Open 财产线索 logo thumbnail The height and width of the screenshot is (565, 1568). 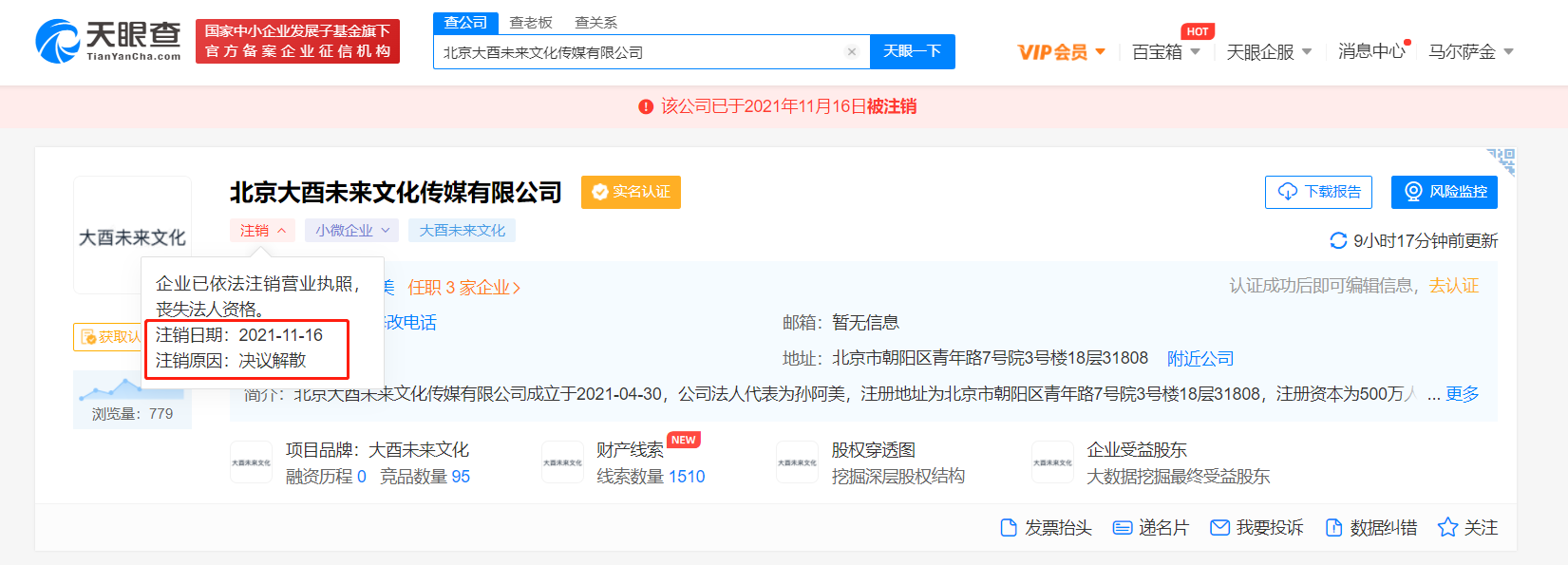tap(562, 462)
